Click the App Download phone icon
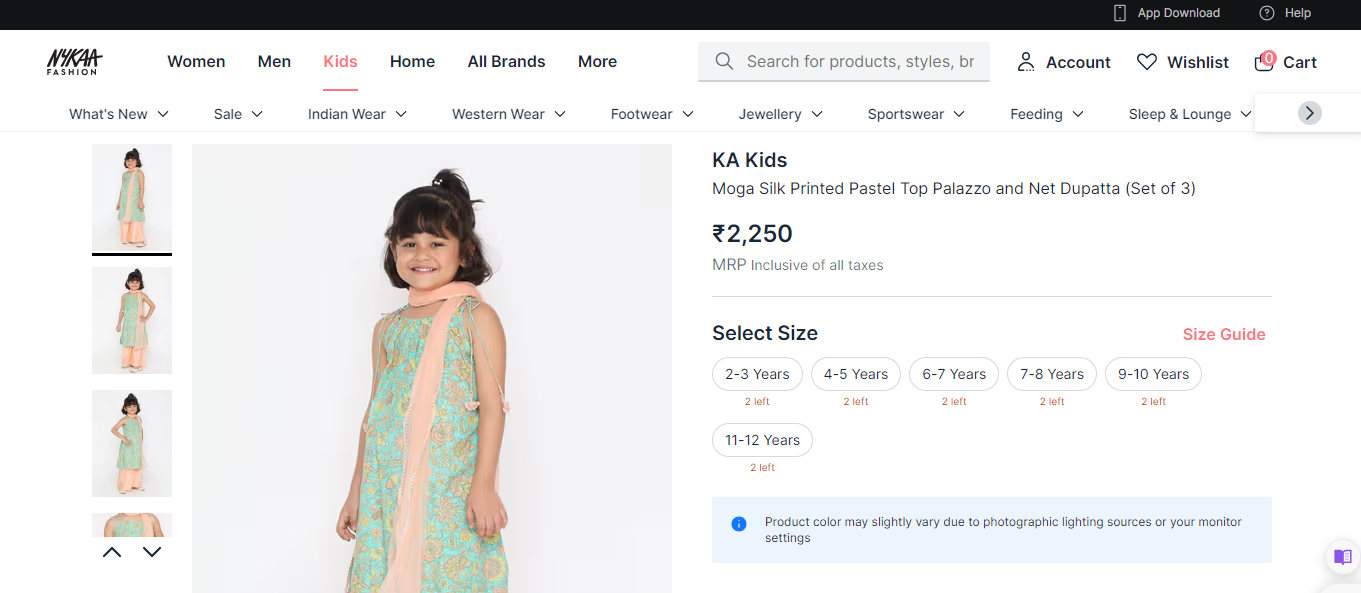Image resolution: width=1361 pixels, height=593 pixels. tap(1120, 13)
